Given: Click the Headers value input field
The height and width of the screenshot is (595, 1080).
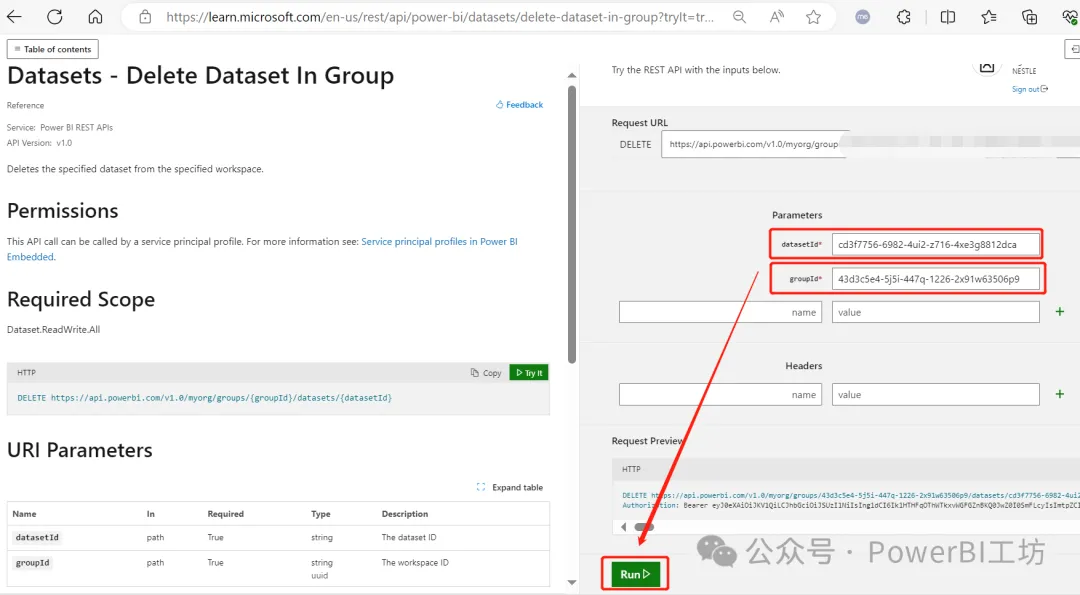Looking at the screenshot, I should click(935, 395).
